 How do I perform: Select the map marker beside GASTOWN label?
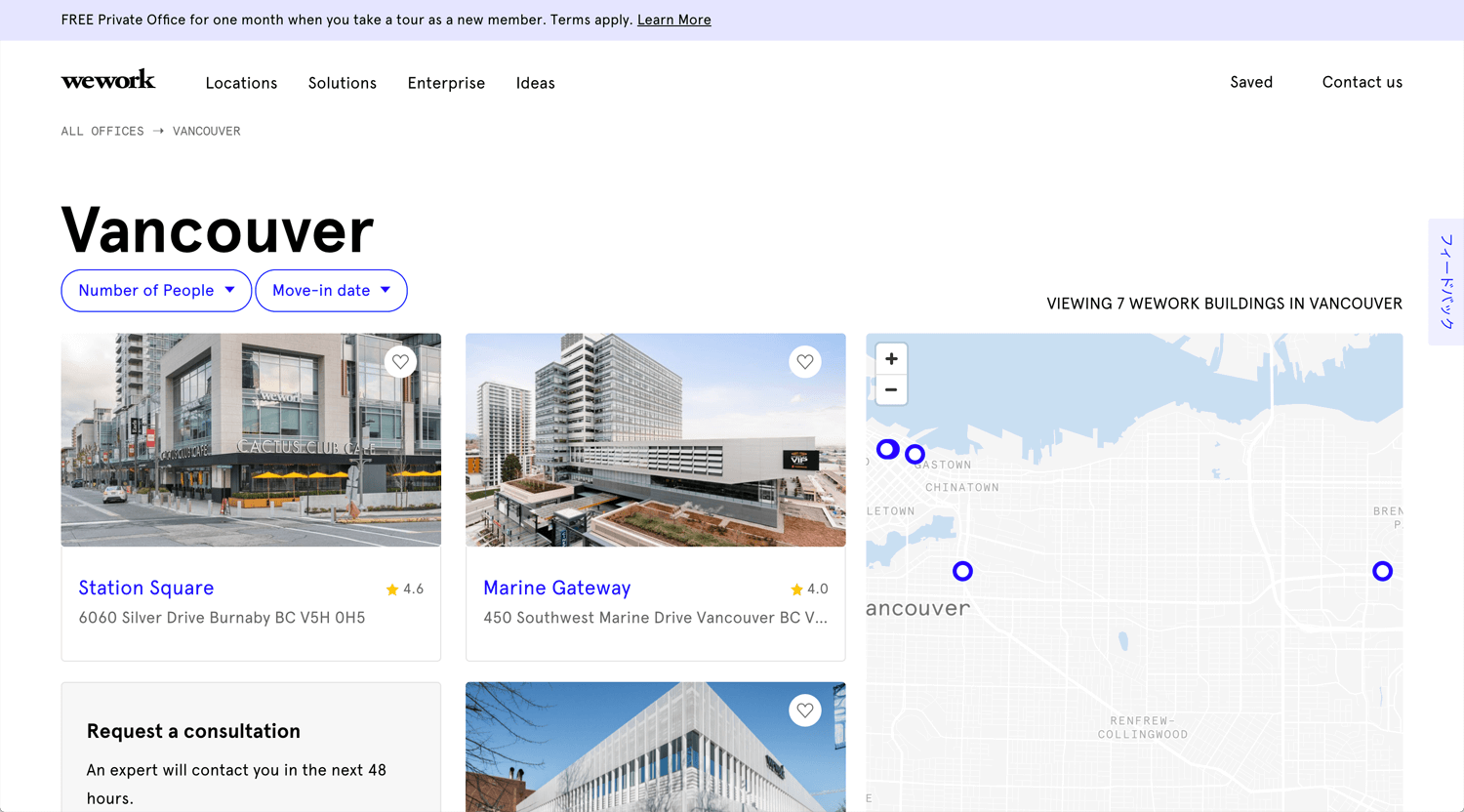click(915, 454)
